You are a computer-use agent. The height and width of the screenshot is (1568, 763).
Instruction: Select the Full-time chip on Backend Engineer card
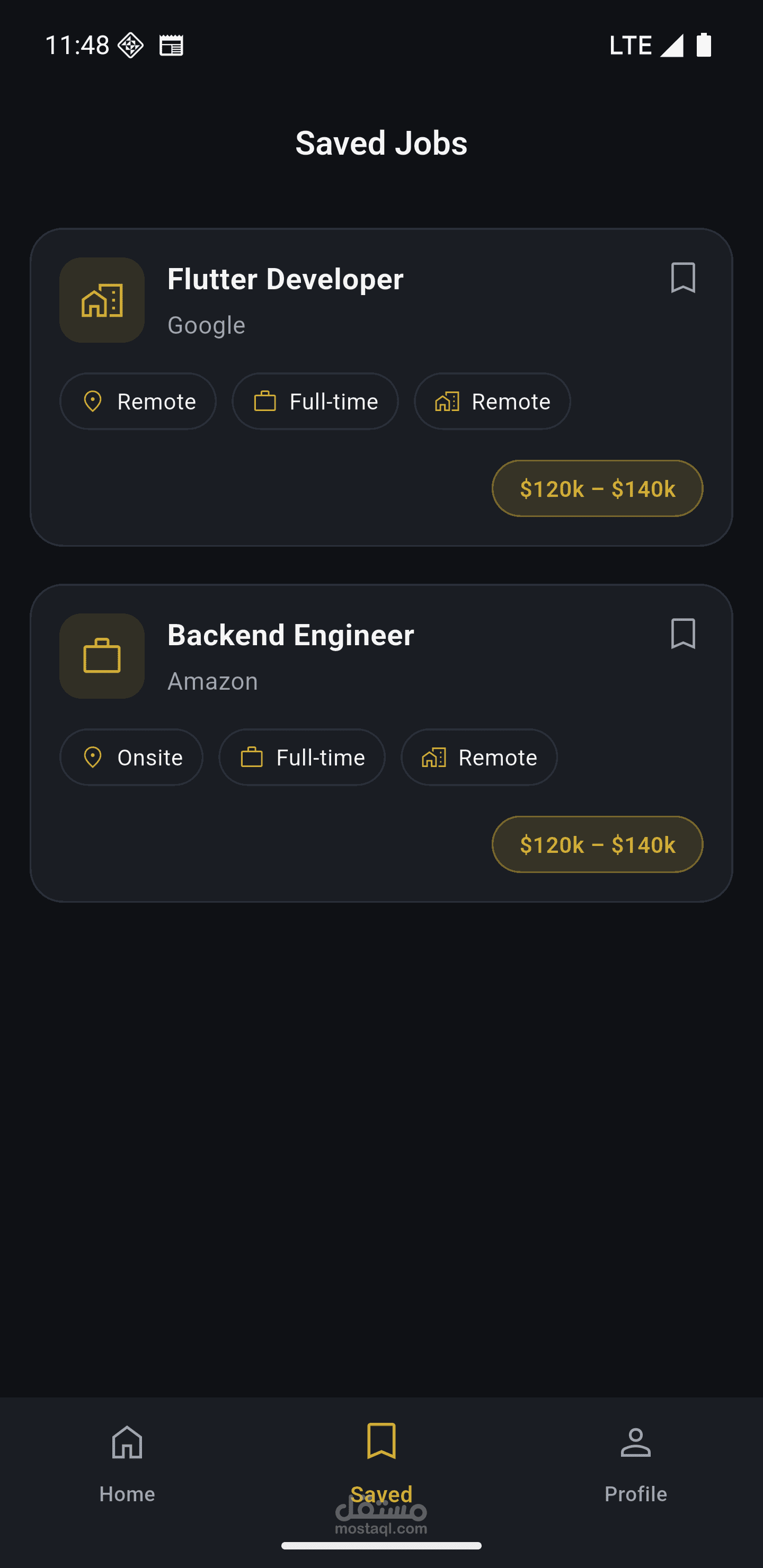[x=302, y=757]
